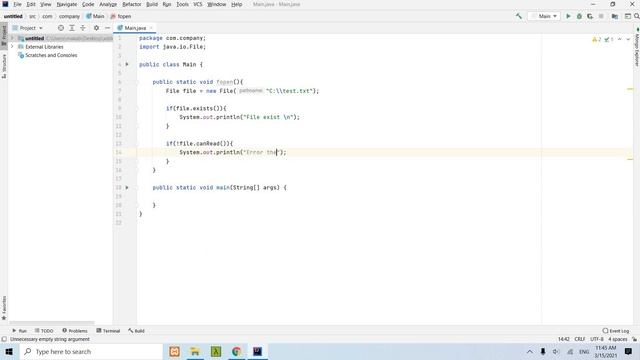Screen dimensions: 640x360
Task: Open the Terminal tool window tab
Action: click(108, 331)
